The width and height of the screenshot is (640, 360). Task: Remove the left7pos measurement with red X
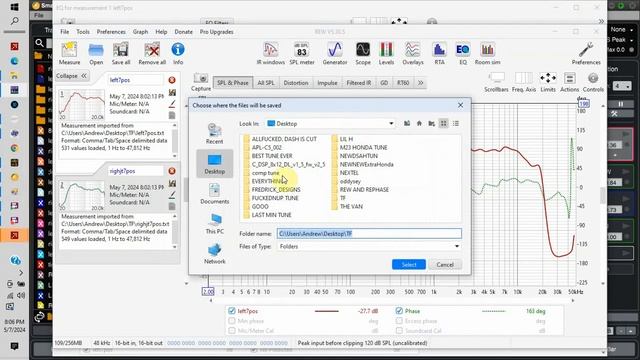click(172, 80)
